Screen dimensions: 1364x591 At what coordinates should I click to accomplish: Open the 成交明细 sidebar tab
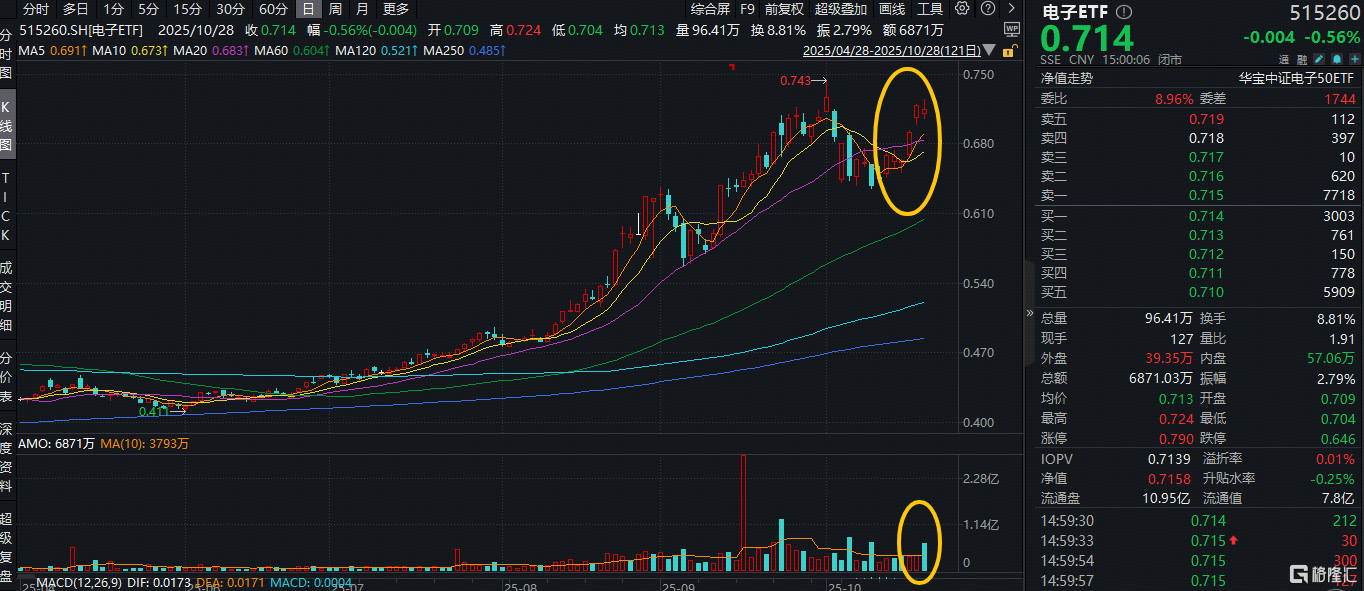[x=7, y=295]
